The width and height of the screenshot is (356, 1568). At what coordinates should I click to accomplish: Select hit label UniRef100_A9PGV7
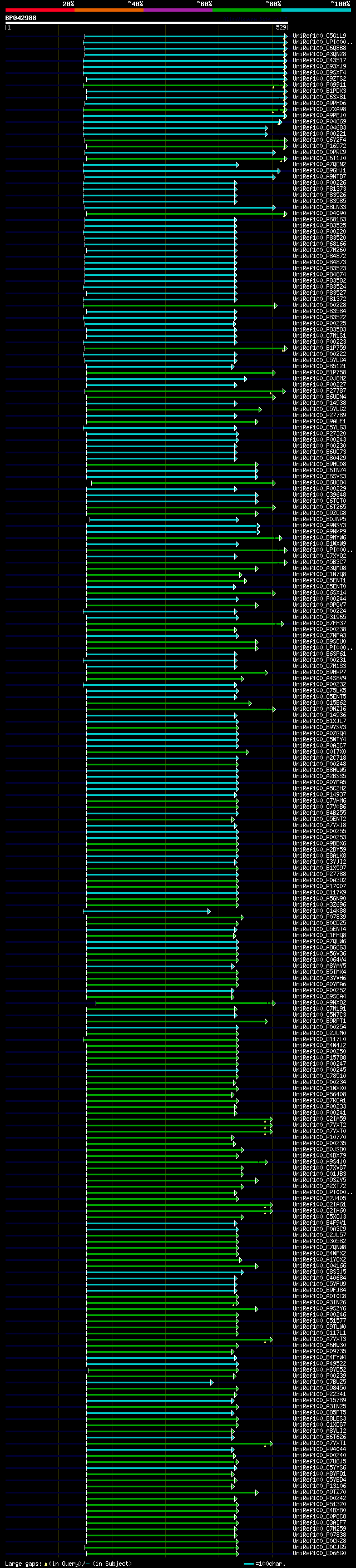tap(319, 605)
